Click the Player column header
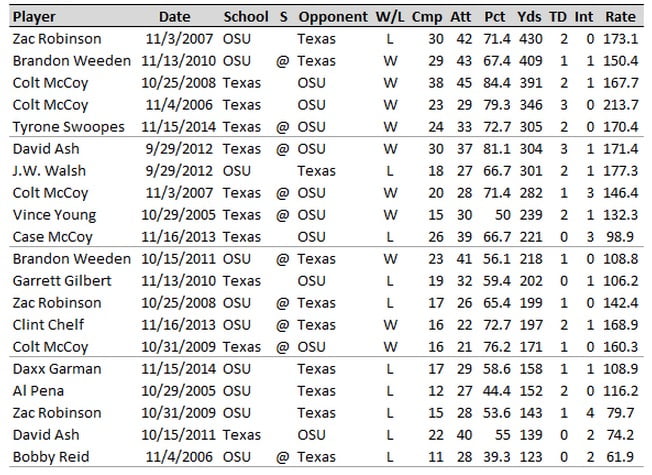This screenshot has height=475, width=652. pos(34,17)
